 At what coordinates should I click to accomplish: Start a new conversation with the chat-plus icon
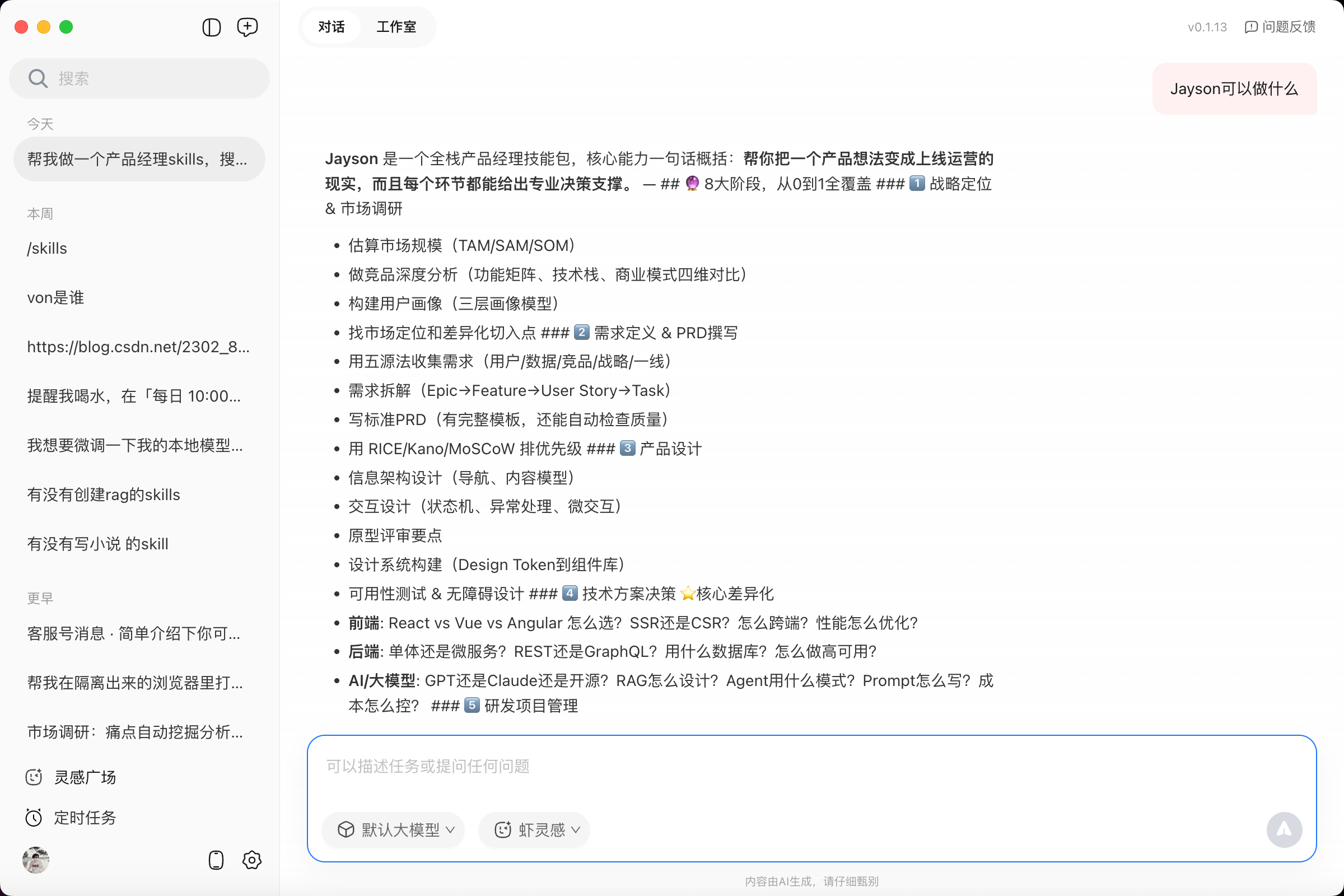tap(248, 27)
